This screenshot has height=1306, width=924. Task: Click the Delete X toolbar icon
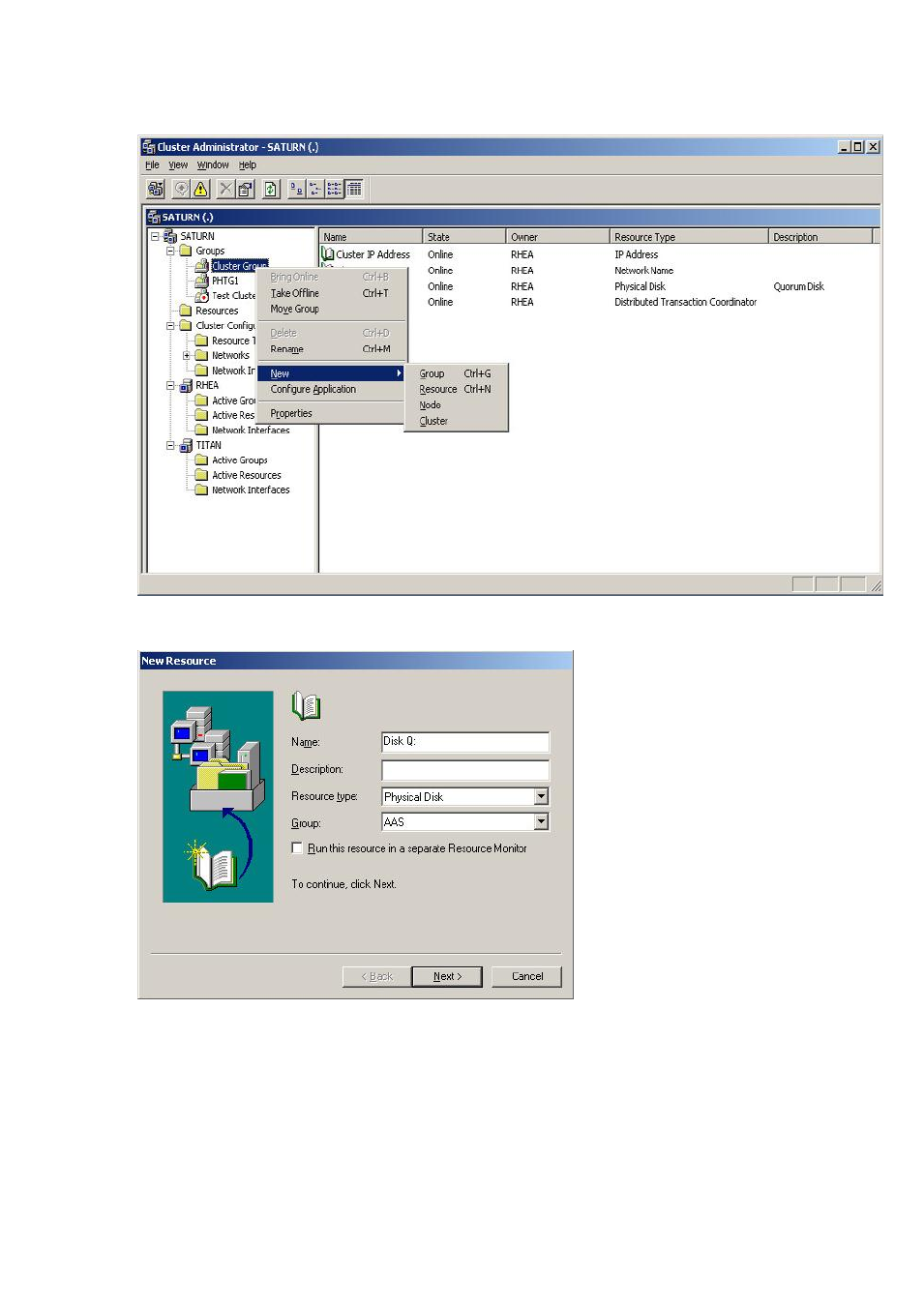click(225, 189)
